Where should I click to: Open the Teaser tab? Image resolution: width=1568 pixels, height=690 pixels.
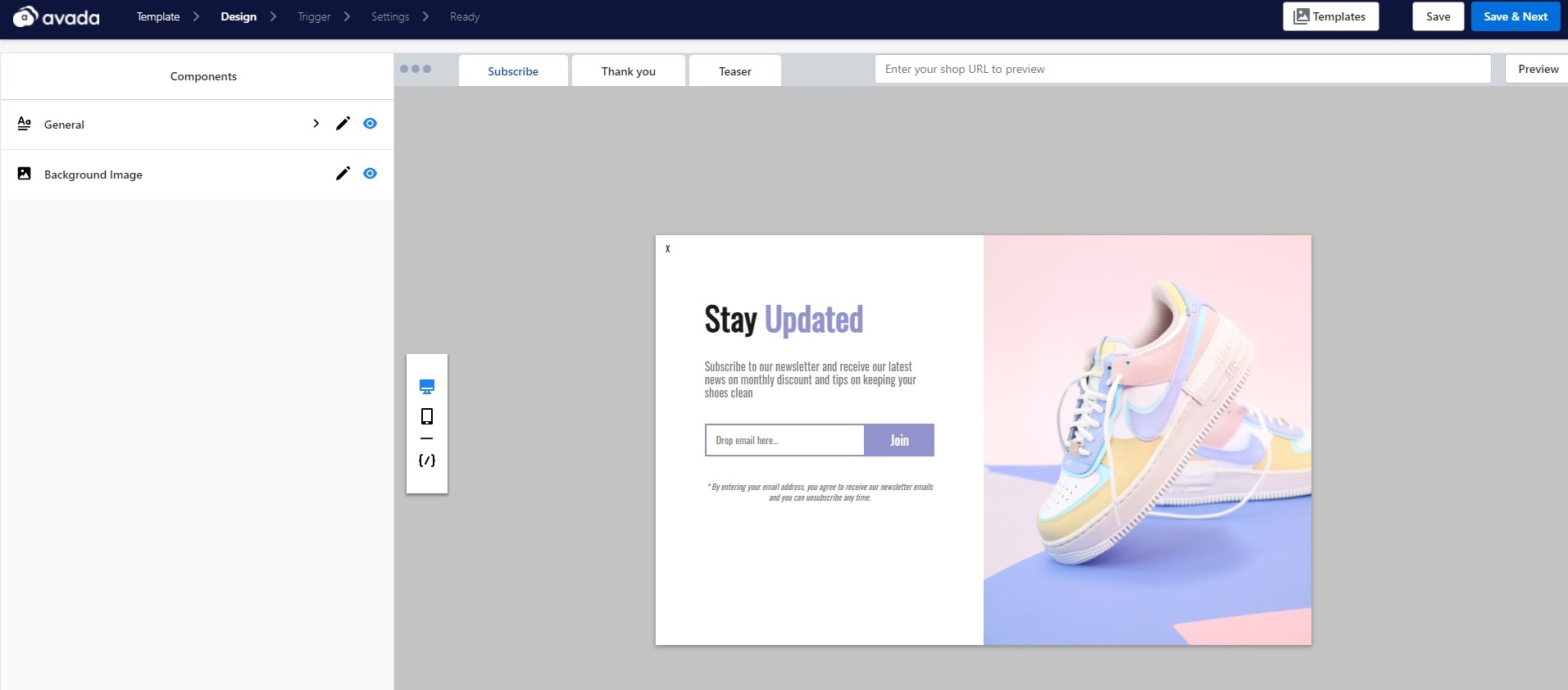click(x=734, y=71)
